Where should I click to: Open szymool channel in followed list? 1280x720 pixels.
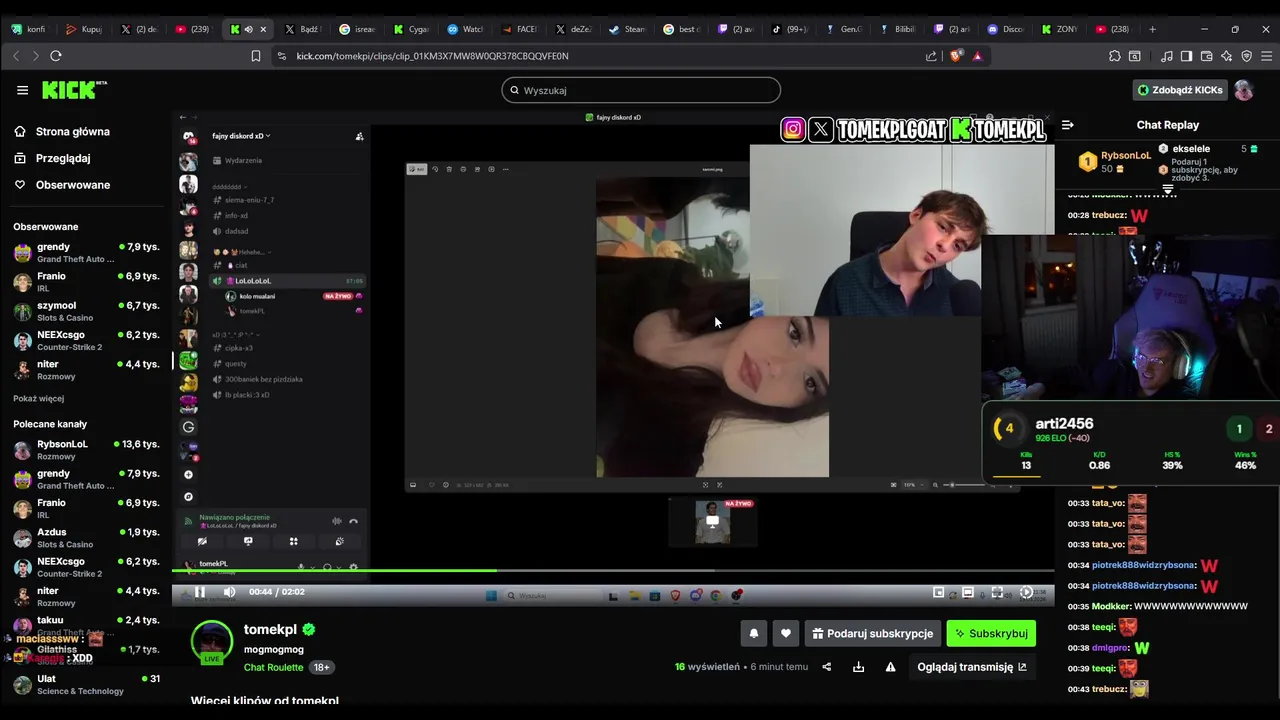coord(86,311)
